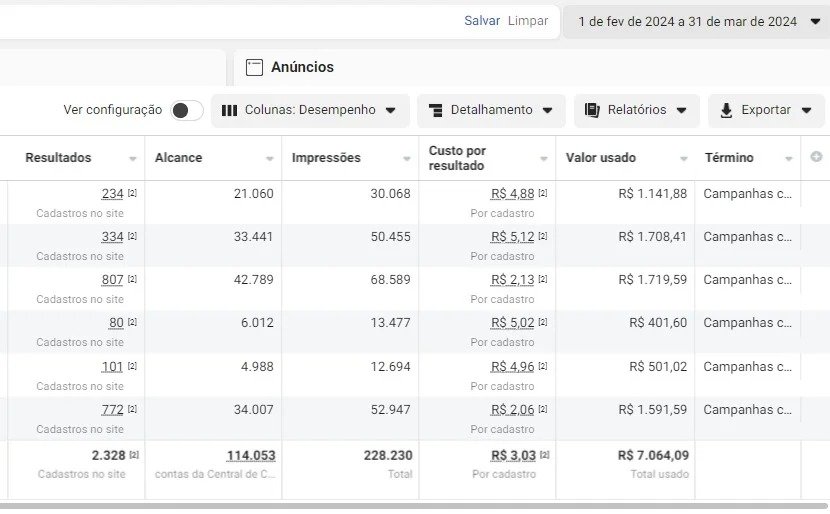Click the Exportar download icon
The image size is (830, 514).
tap(726, 110)
